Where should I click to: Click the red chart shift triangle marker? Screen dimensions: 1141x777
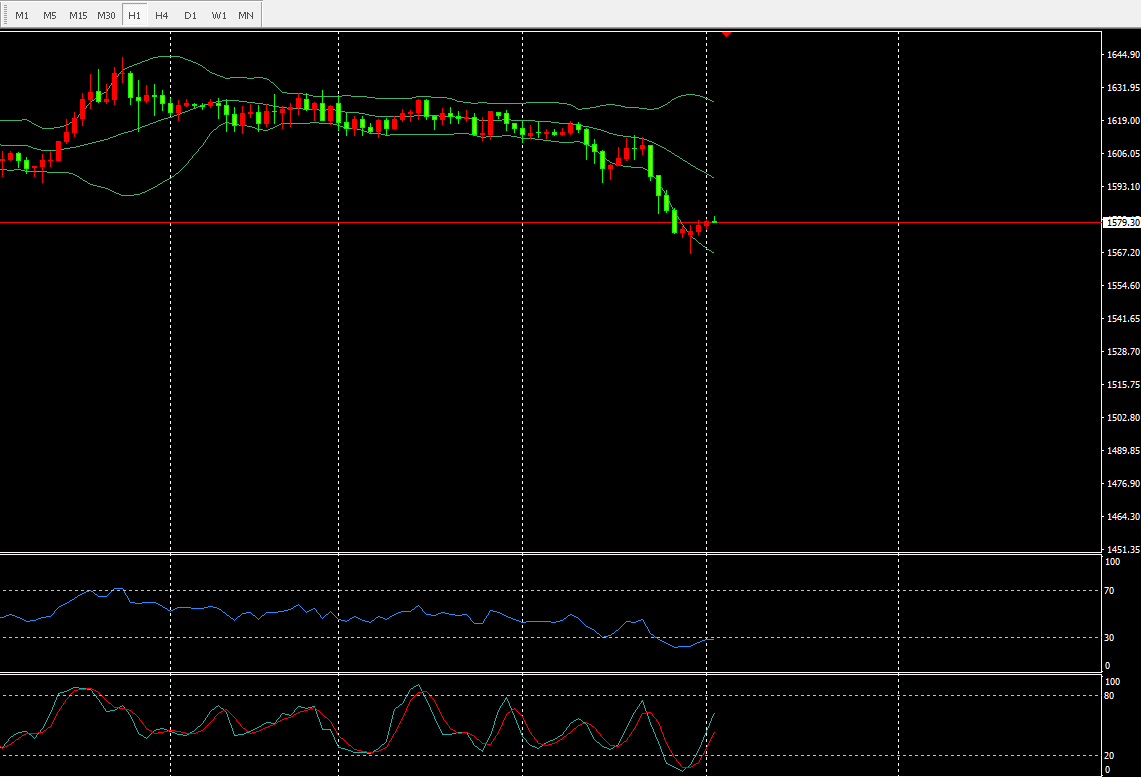tap(726, 34)
